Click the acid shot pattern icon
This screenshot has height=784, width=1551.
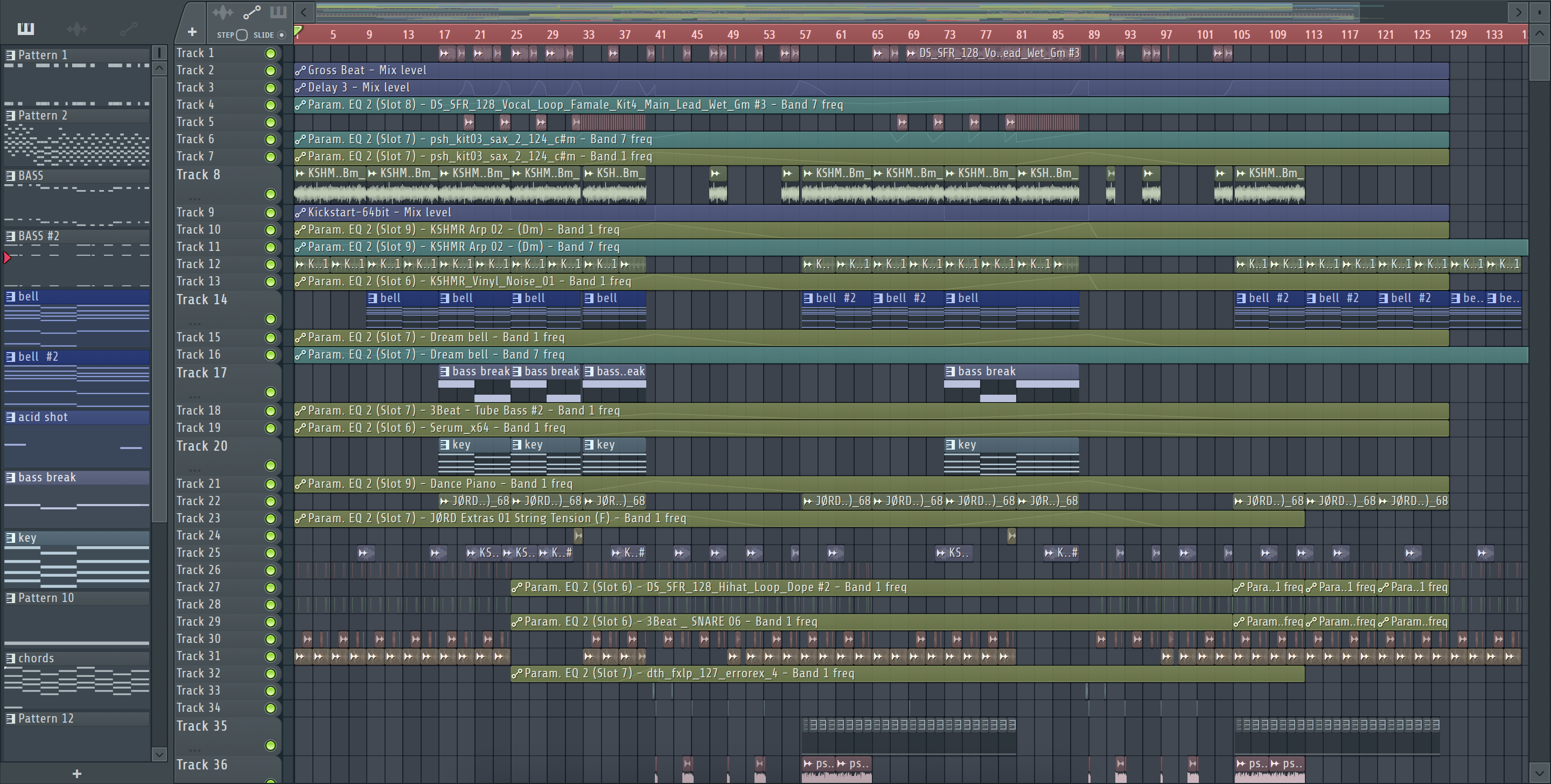[x=10, y=417]
